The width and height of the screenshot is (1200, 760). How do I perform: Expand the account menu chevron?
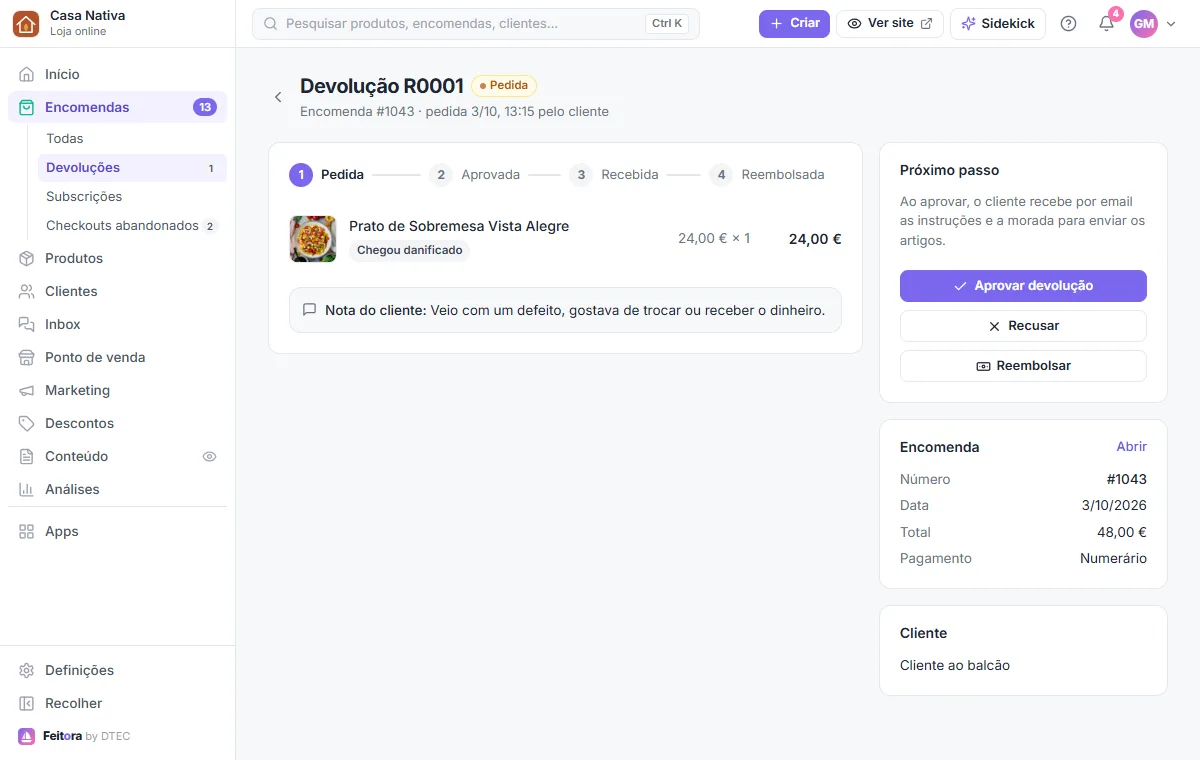1171,24
